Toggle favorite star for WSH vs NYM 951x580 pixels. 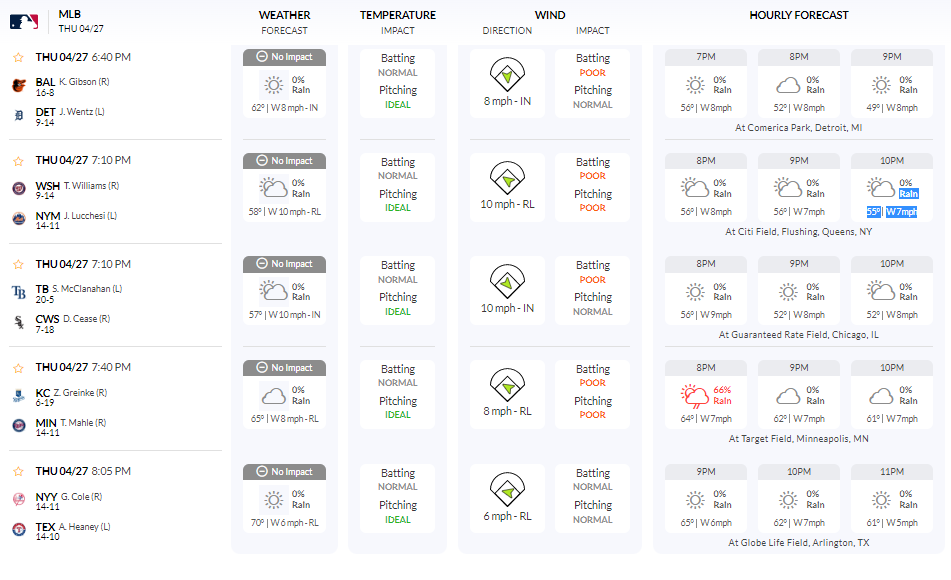click(x=19, y=160)
